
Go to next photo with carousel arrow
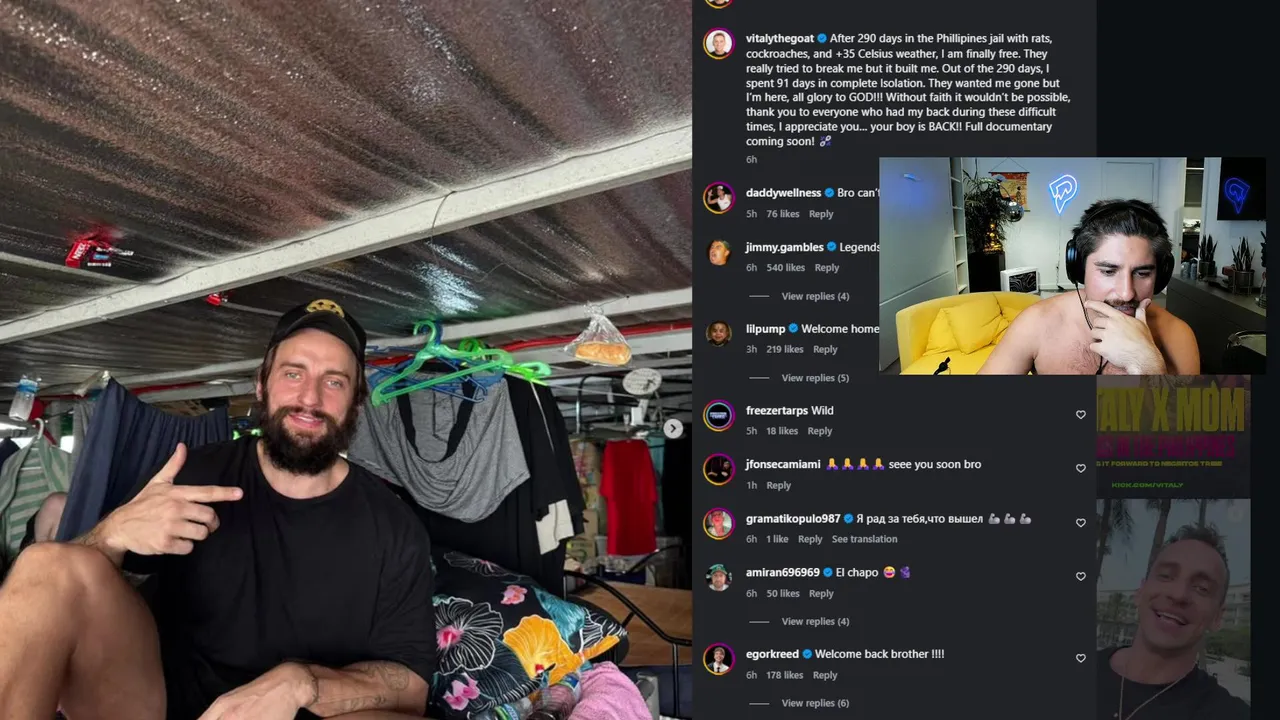[x=673, y=428]
